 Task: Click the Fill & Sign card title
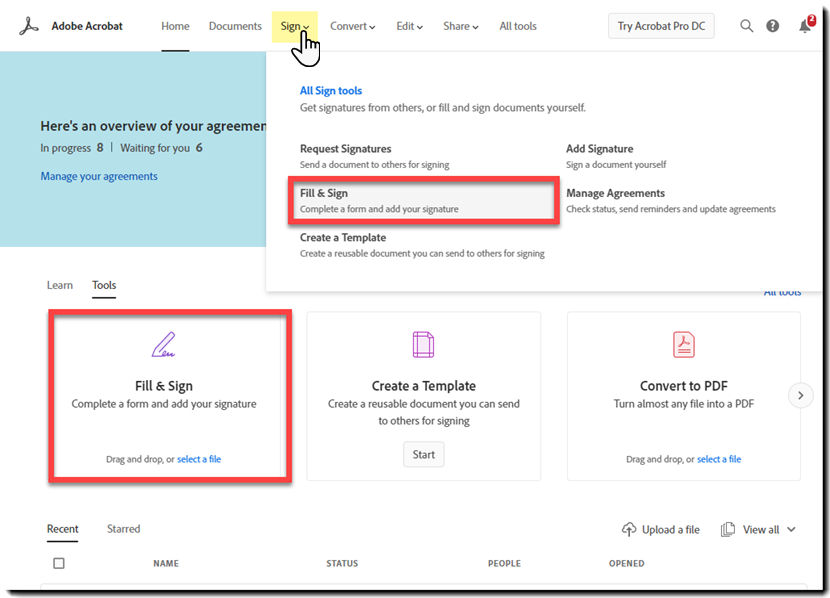point(164,386)
